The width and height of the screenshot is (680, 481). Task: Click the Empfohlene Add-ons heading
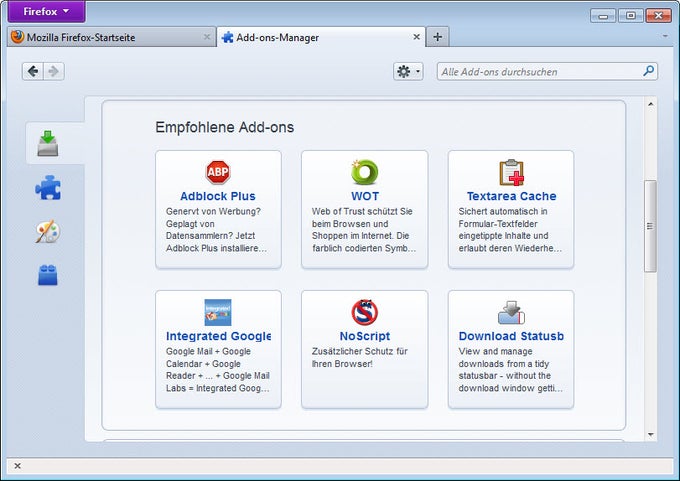pyautogui.click(x=225, y=127)
